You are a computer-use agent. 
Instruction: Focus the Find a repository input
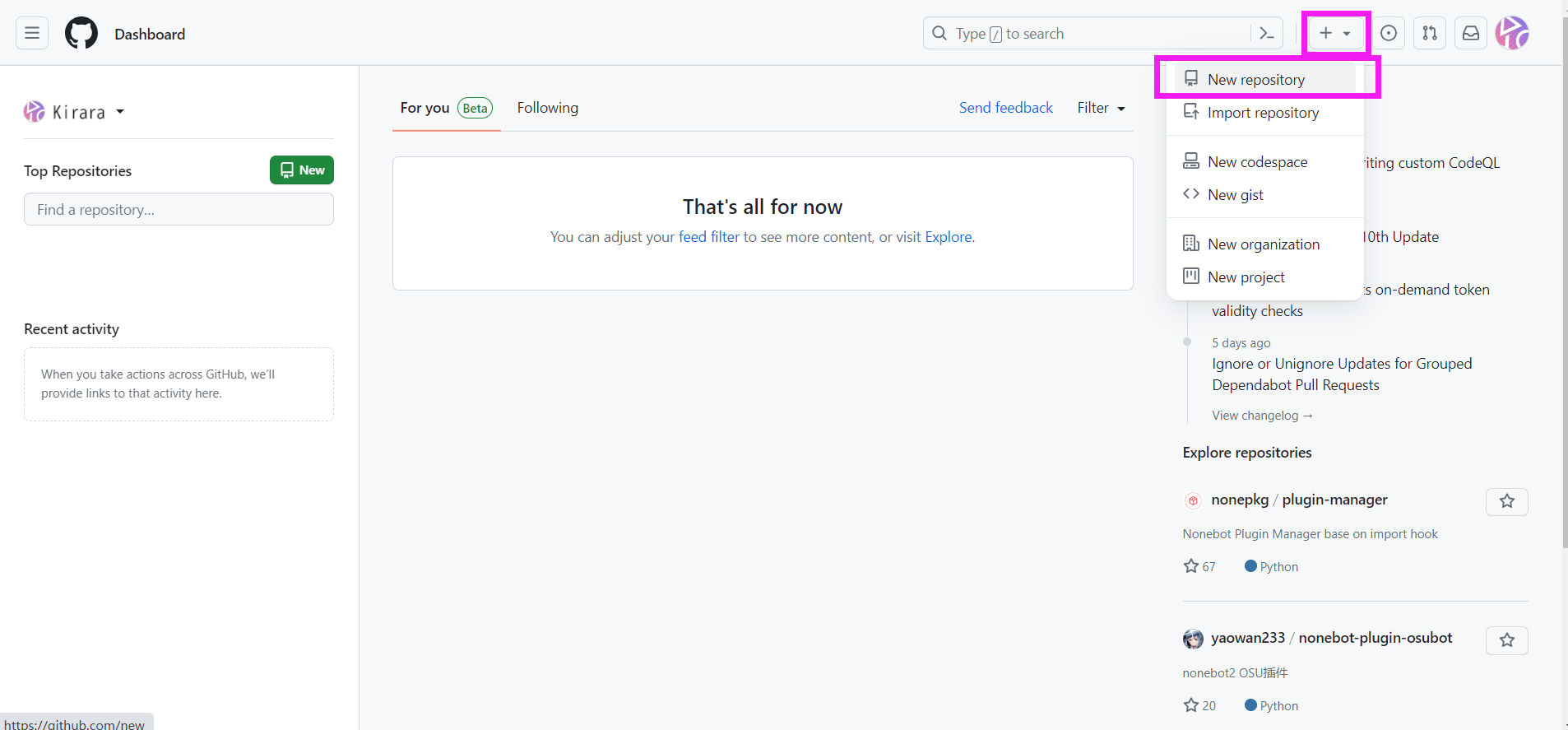[x=179, y=209]
